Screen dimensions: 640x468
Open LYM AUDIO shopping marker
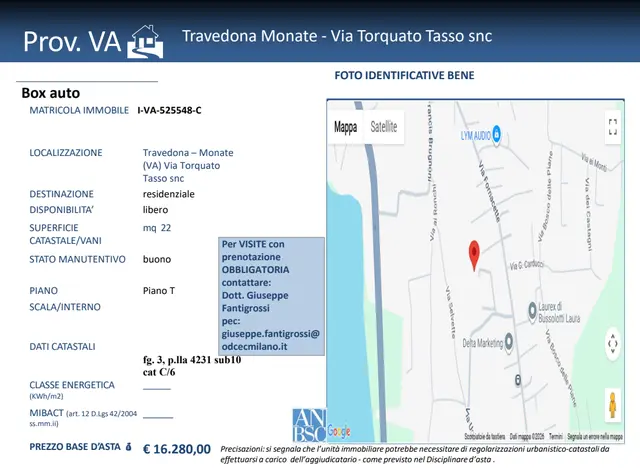point(497,134)
